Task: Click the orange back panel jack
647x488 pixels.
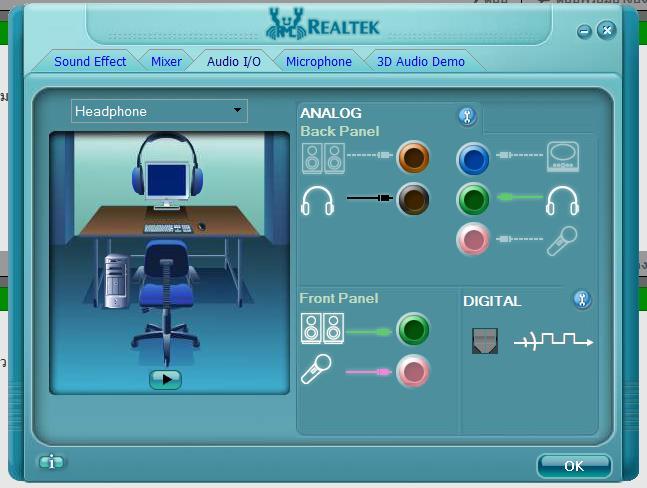Action: [x=413, y=157]
